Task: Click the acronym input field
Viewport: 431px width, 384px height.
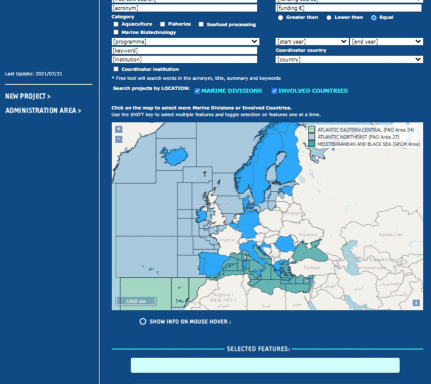Action: pos(184,8)
